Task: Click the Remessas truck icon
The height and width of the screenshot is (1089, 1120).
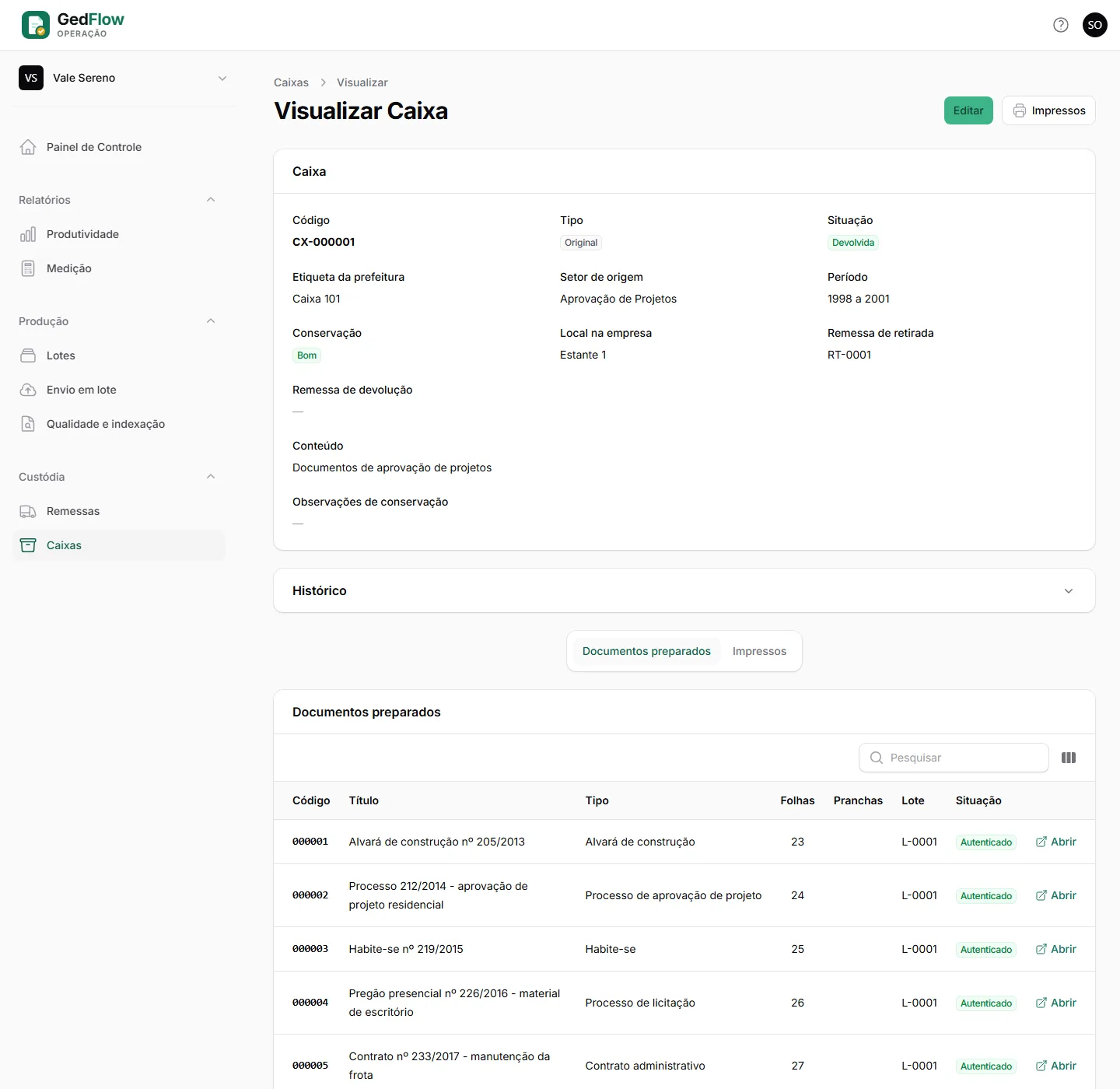Action: (28, 511)
